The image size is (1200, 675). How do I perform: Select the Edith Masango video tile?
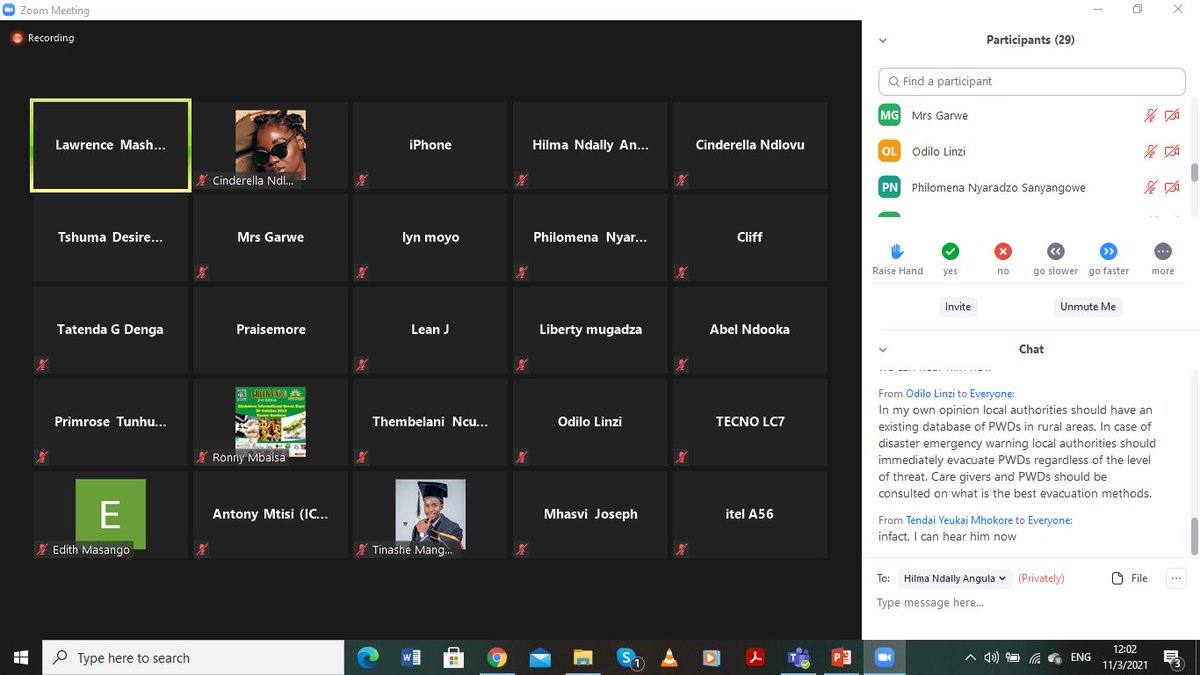(x=110, y=514)
